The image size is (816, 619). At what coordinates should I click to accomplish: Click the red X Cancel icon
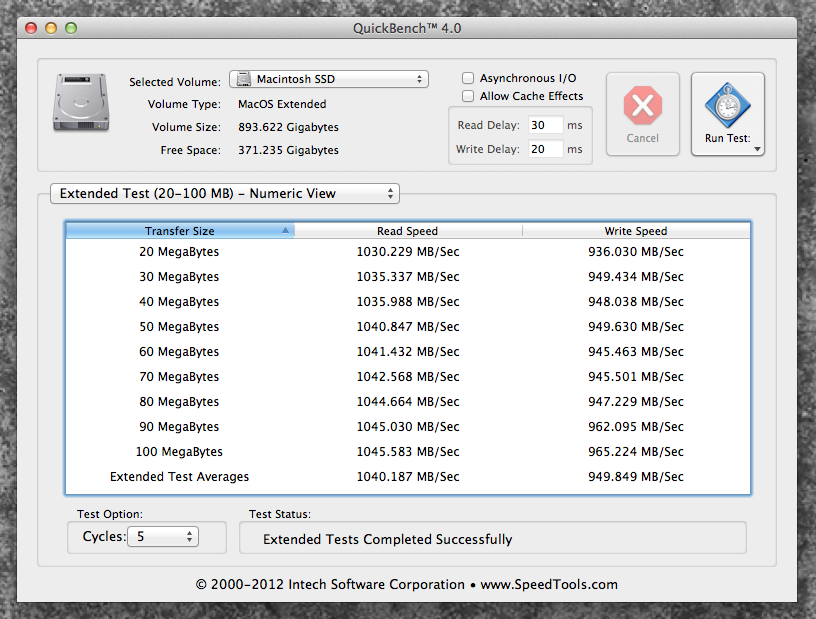643,106
